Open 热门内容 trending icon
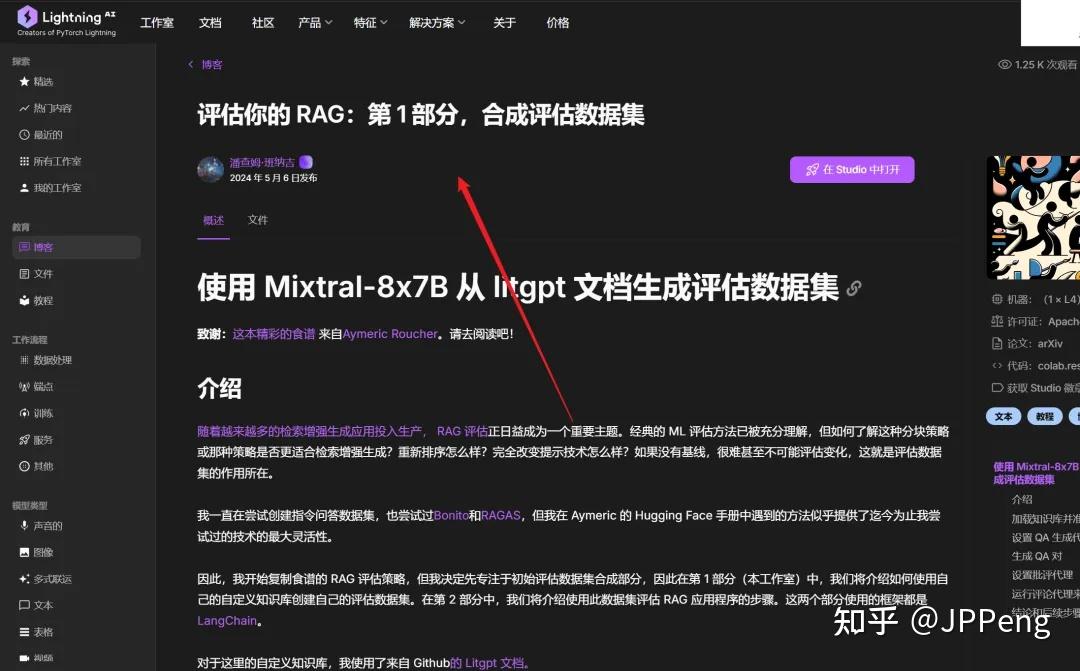The width and height of the screenshot is (1080, 671). click(22, 107)
